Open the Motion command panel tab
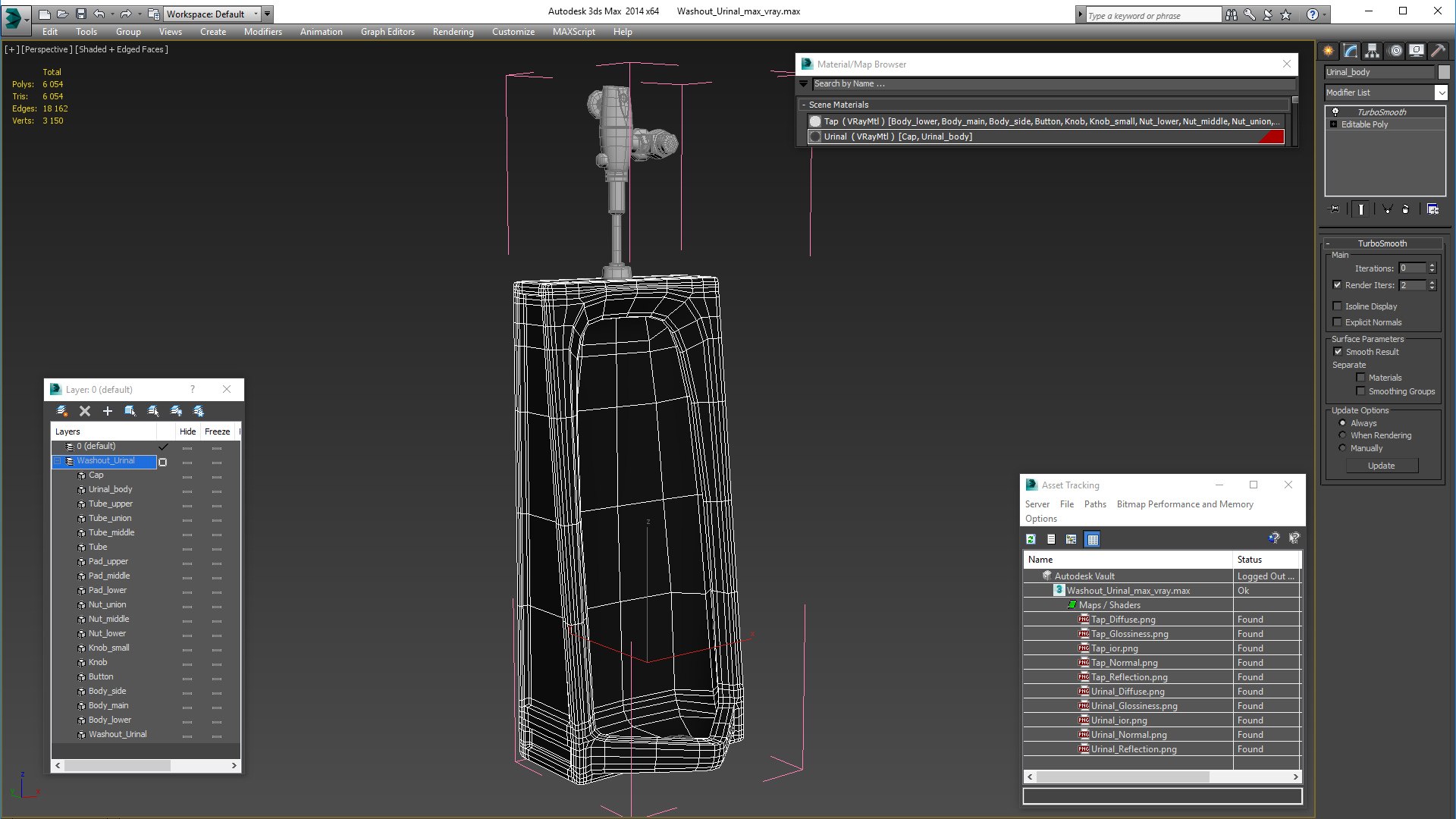The width and height of the screenshot is (1456, 819). [x=1395, y=51]
